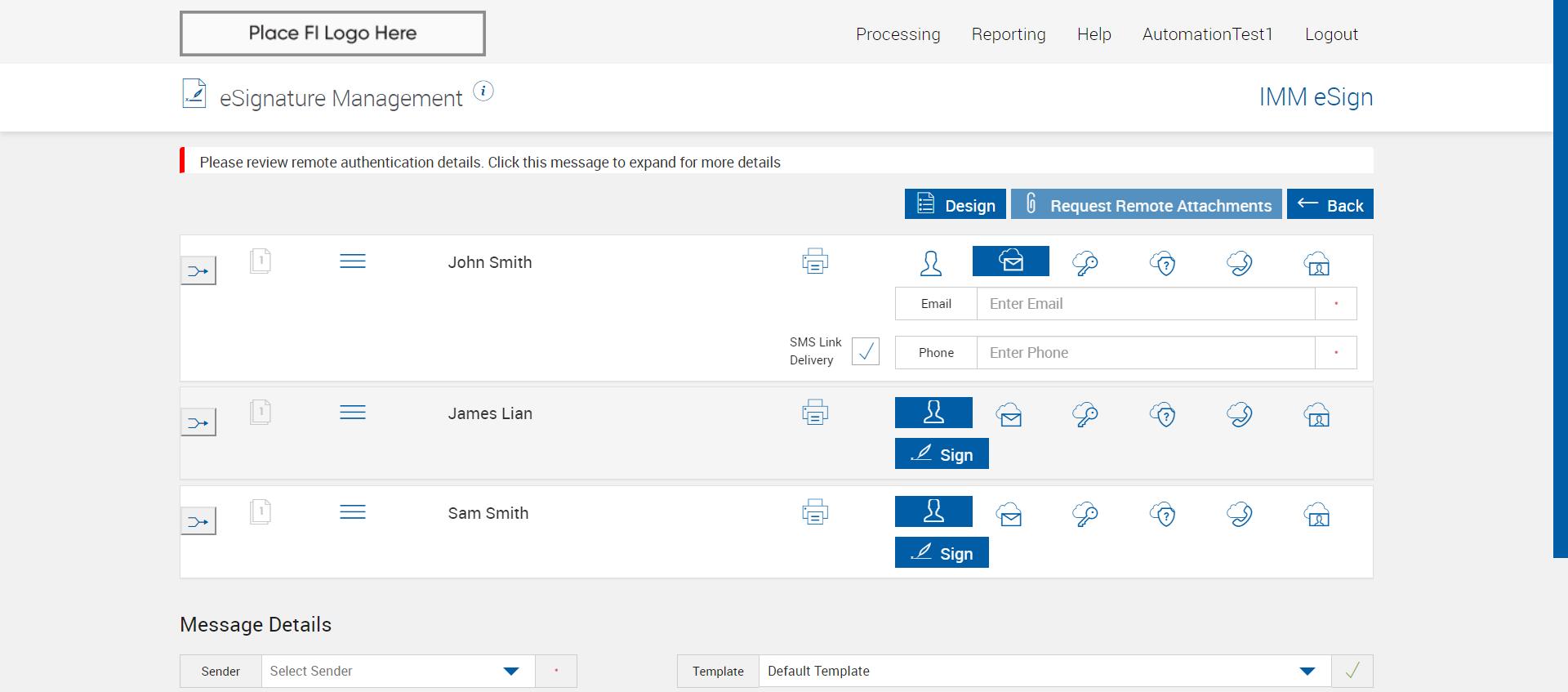The width and height of the screenshot is (1568, 692).
Task: Toggle the signing-order arrow button for James Lian
Action: (198, 422)
